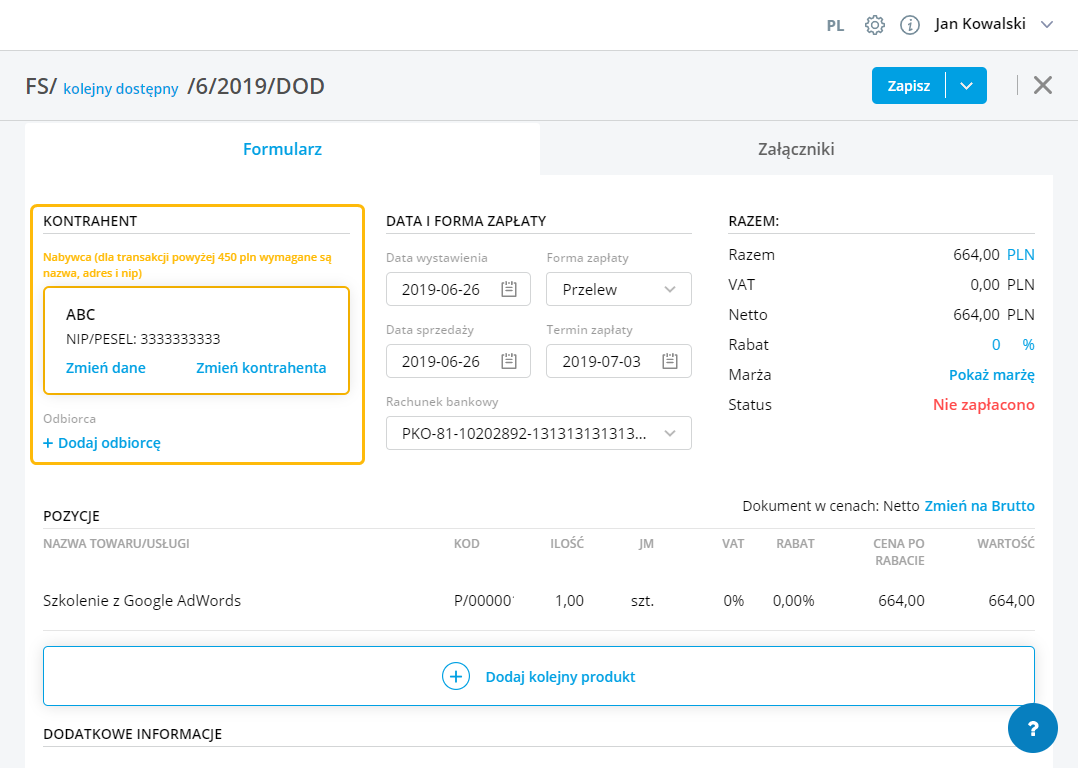Open calendar for Data wystawienia
This screenshot has height=768, width=1078.
tap(509, 290)
